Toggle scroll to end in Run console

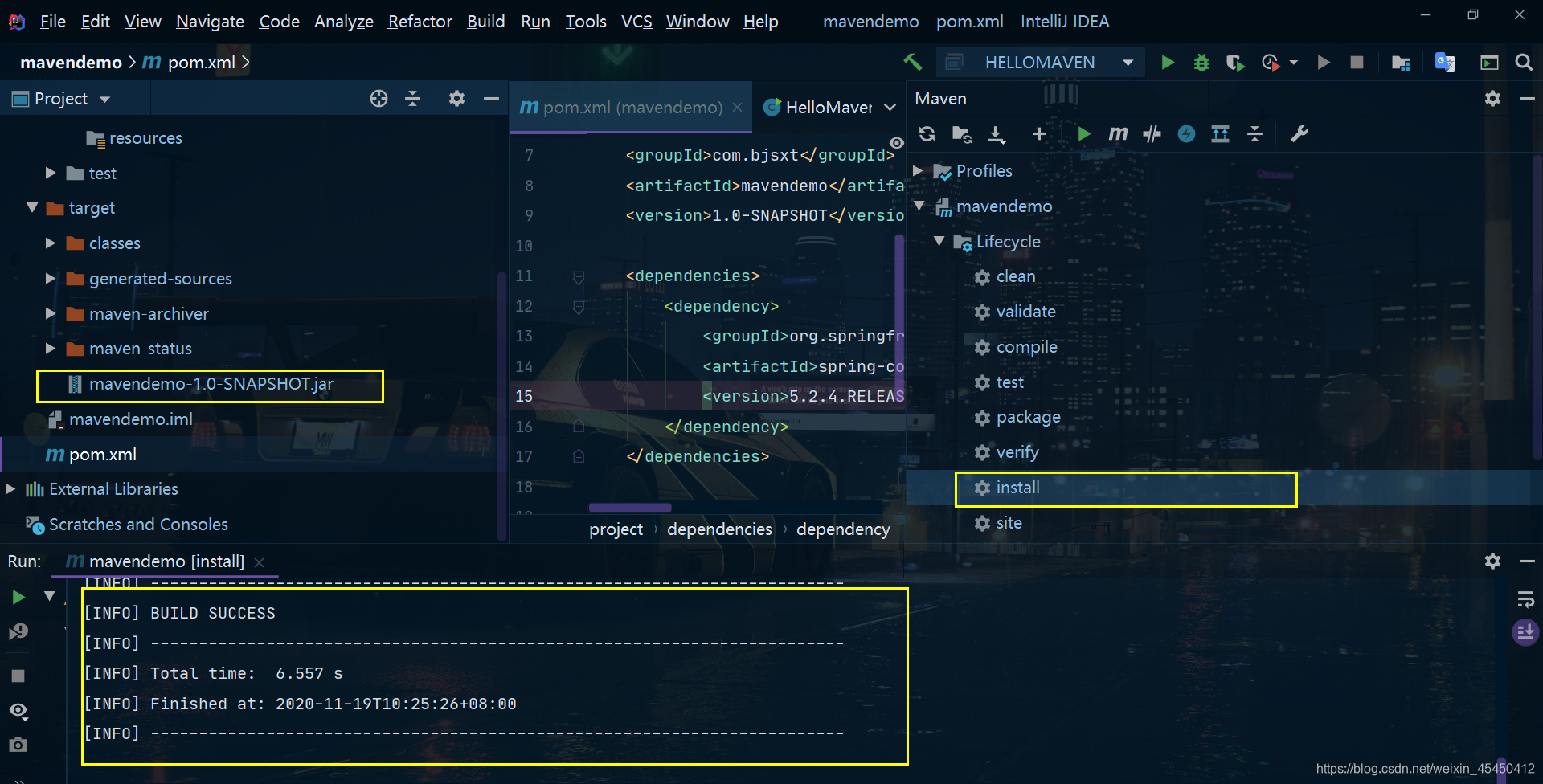[x=1525, y=633]
